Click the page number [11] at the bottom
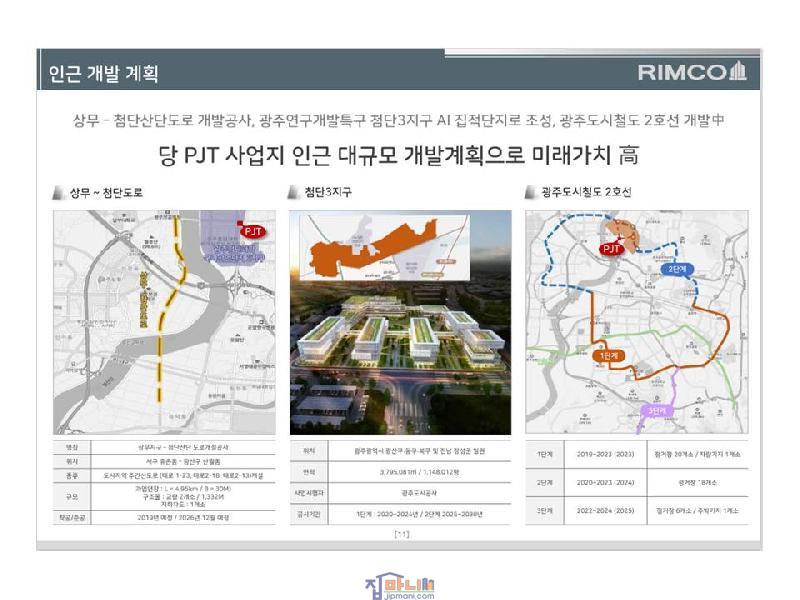 click(400, 534)
